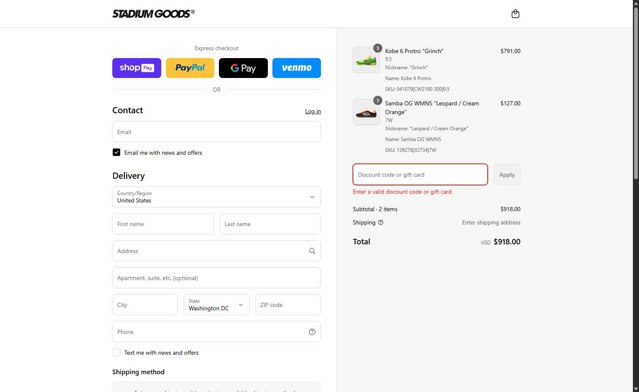Click the address search magnifier icon
The width and height of the screenshot is (639, 392).
[312, 251]
